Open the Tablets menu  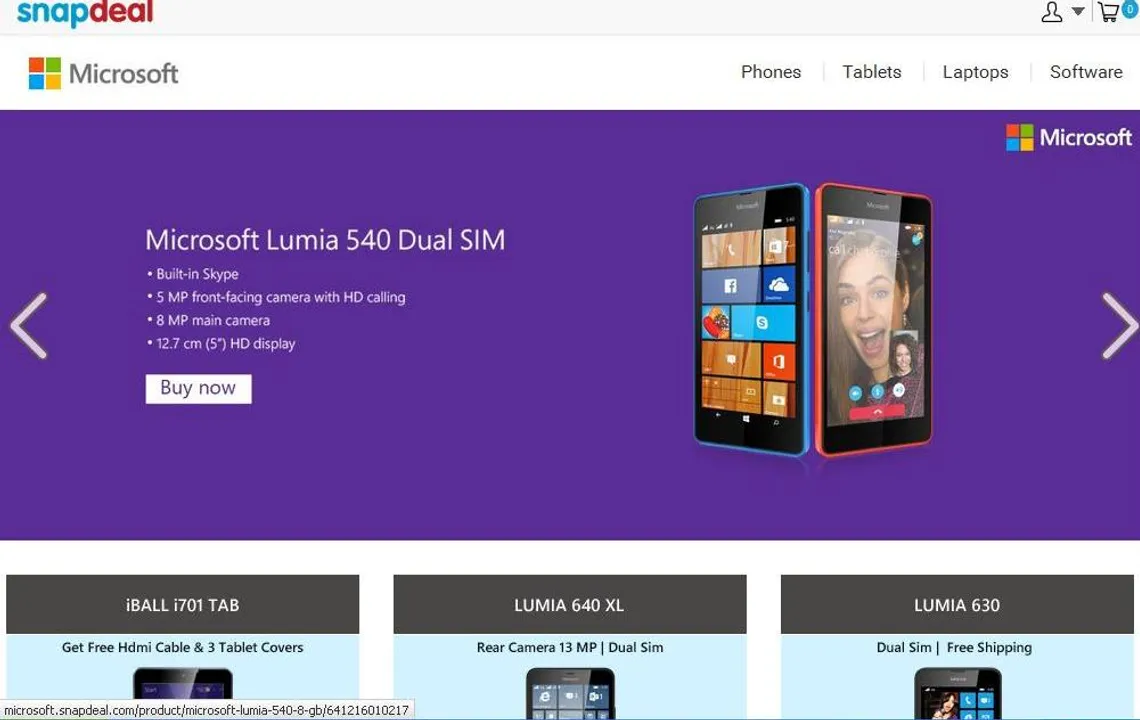coord(872,72)
